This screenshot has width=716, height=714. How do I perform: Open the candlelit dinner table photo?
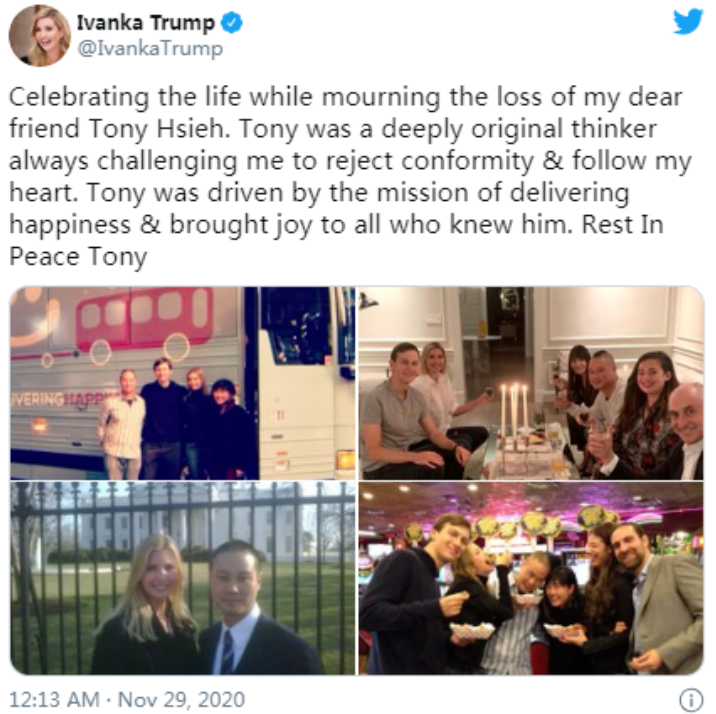point(531,383)
